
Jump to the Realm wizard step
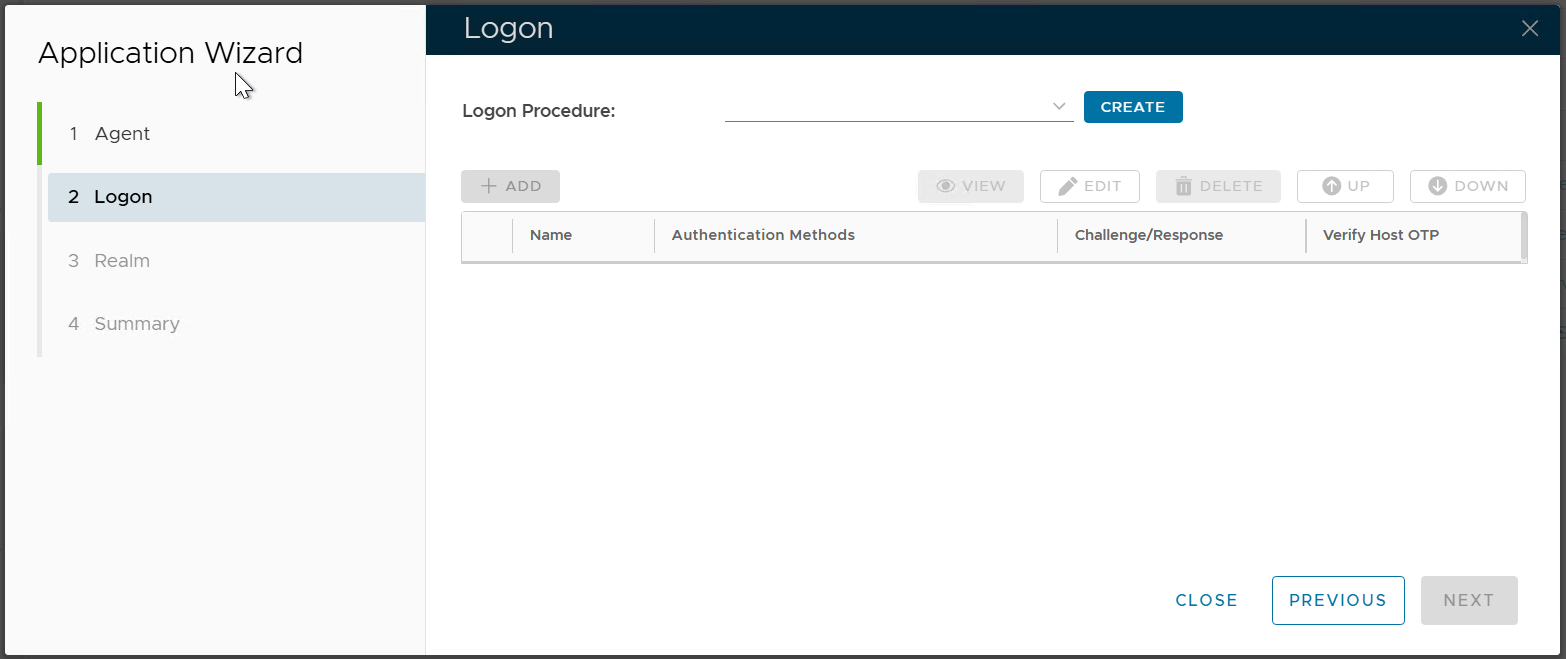point(122,261)
